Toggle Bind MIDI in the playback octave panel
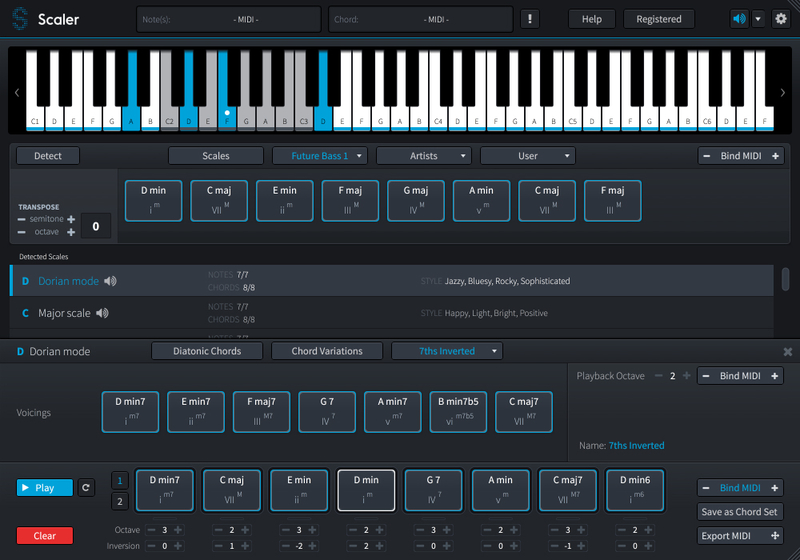Viewport: 800px width, 560px height. 740,376
